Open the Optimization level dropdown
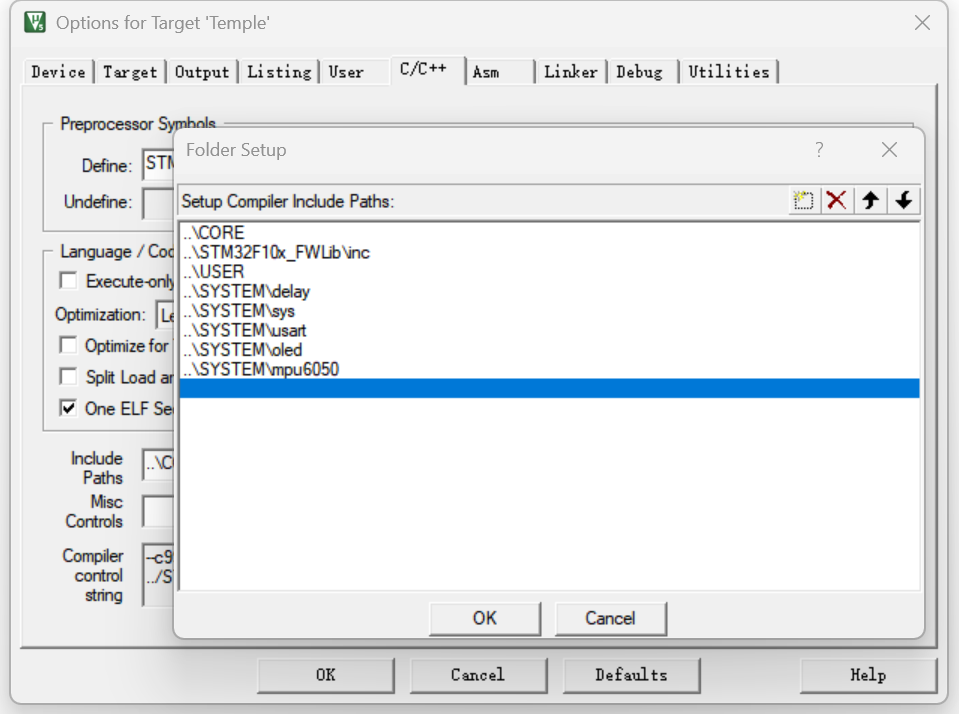 point(166,315)
